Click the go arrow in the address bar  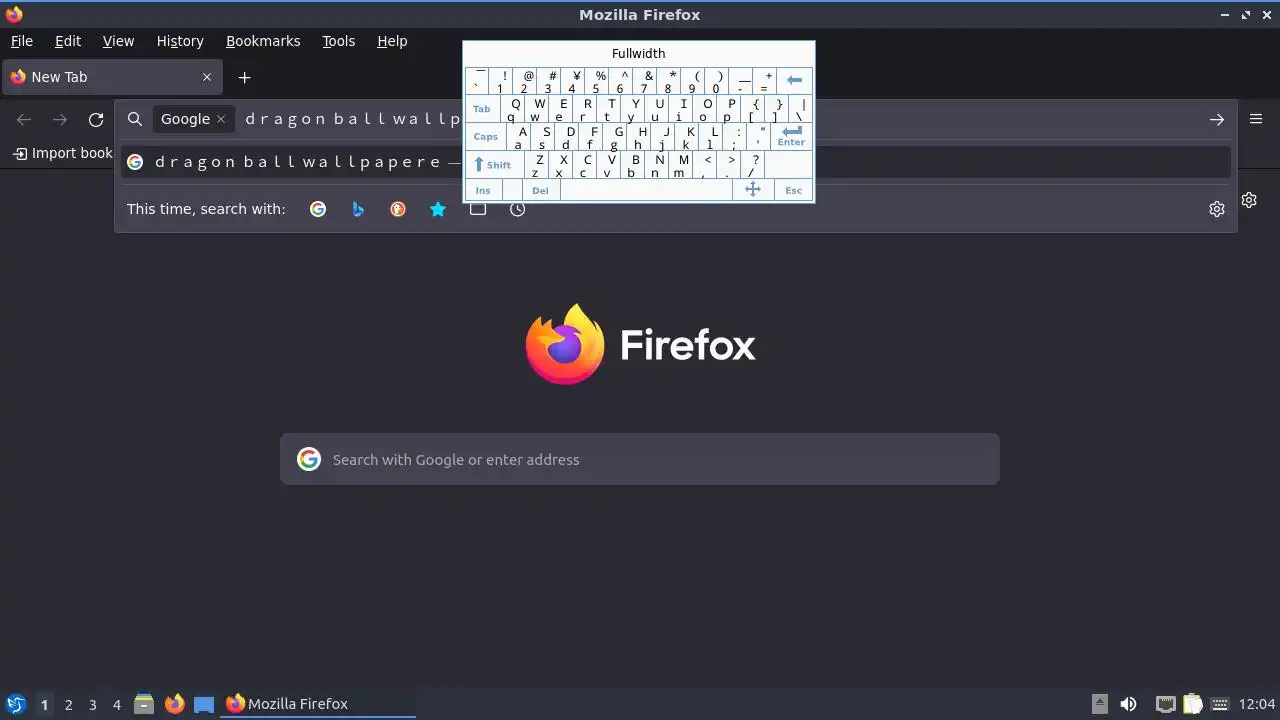pos(1217,120)
